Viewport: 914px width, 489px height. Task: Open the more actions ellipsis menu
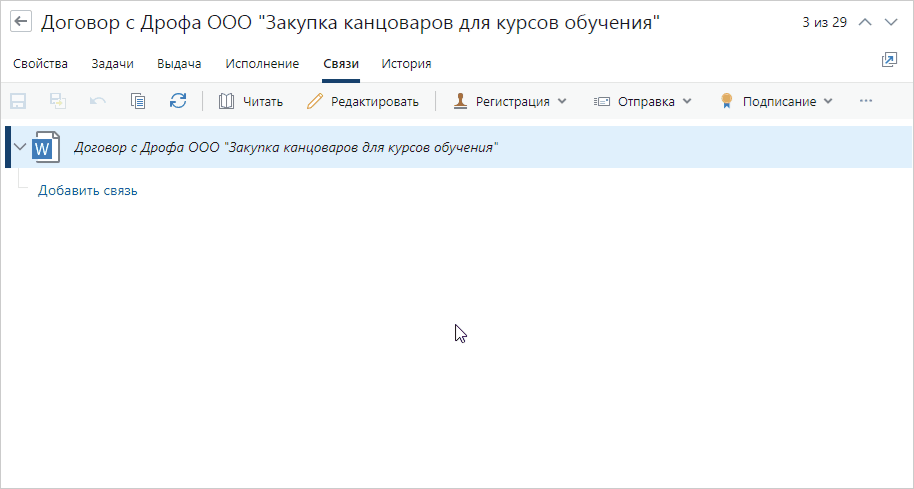(866, 101)
